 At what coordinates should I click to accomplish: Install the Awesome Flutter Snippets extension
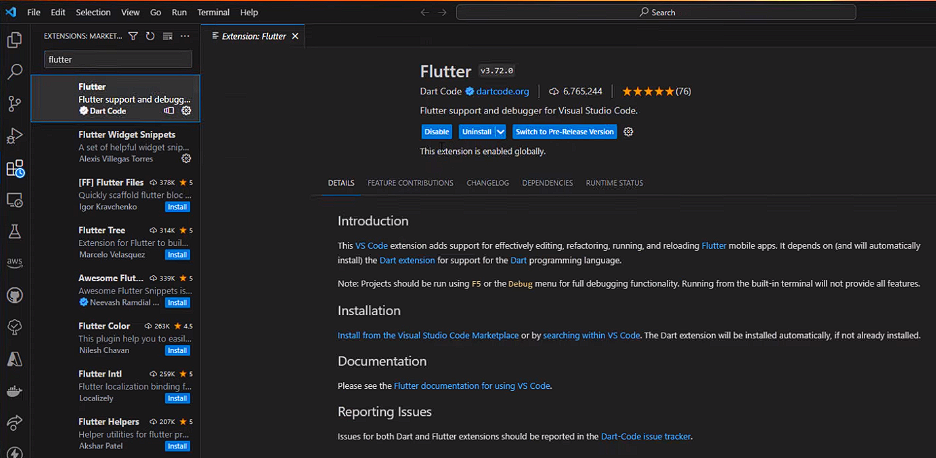point(177,303)
